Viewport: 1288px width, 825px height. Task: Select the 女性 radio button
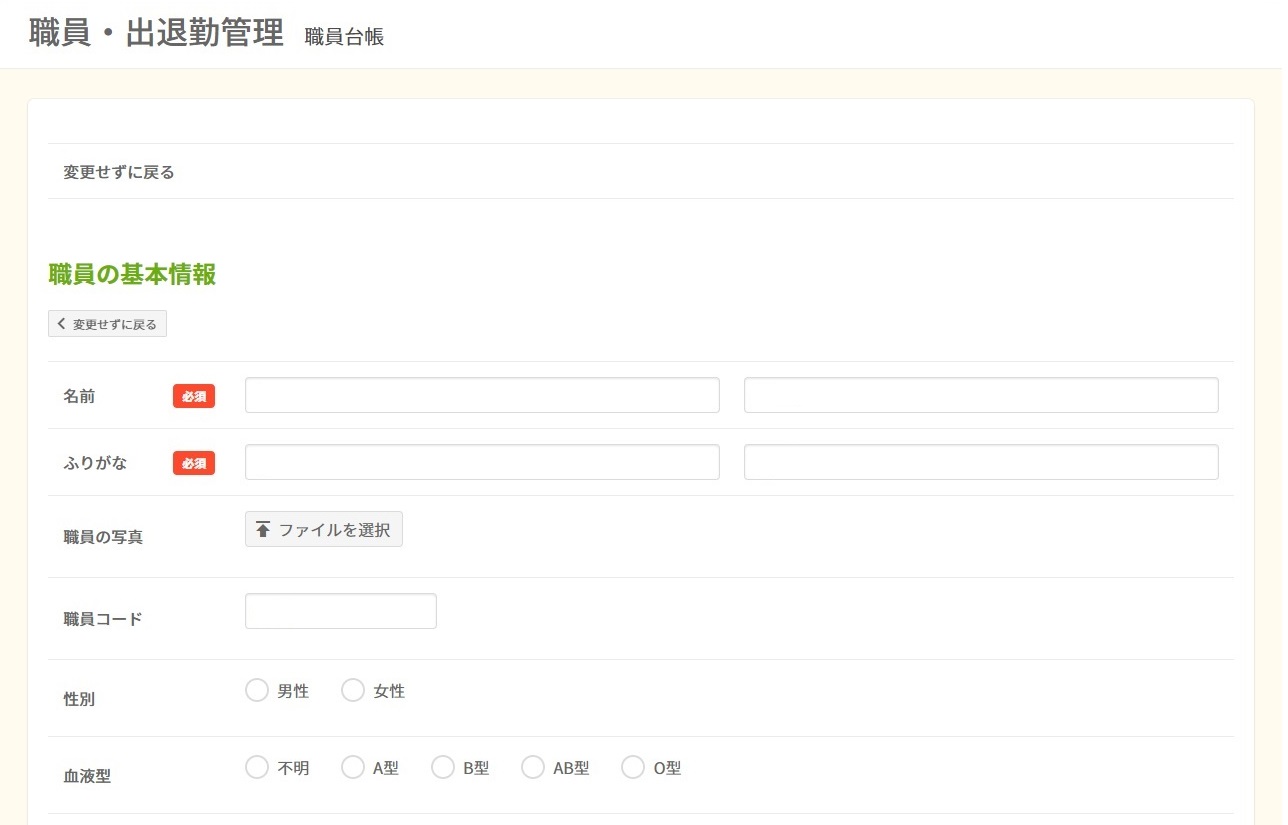click(x=353, y=691)
